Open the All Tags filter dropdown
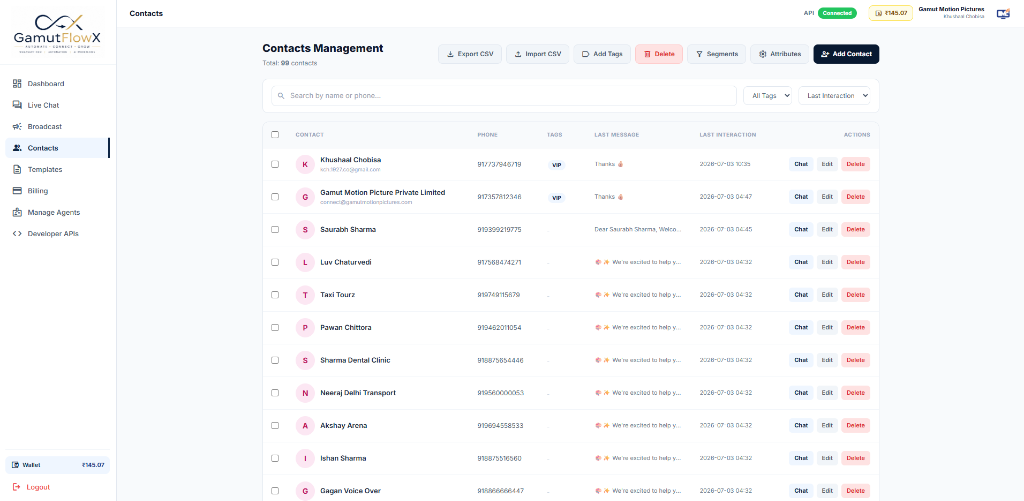Screen dimensions: 1024x501 tap(767, 96)
